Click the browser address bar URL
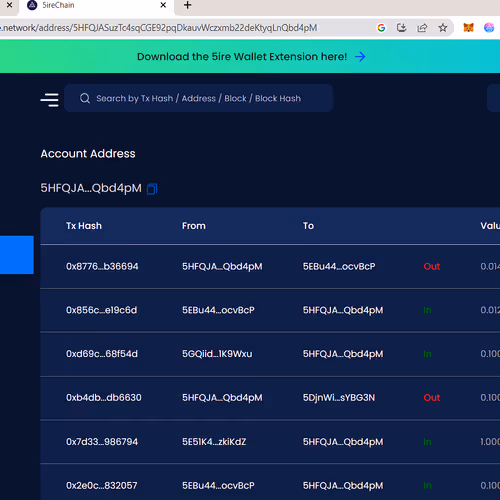 coord(160,28)
